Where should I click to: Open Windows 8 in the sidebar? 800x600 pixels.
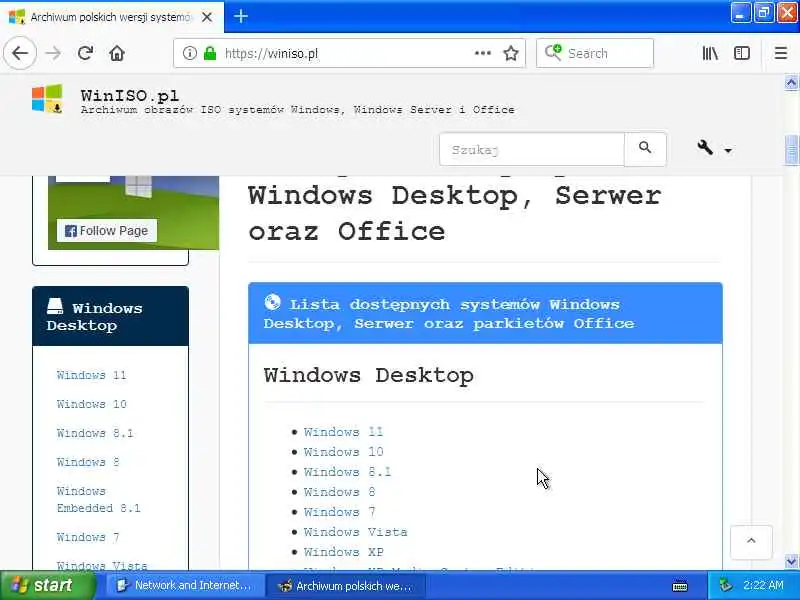click(x=88, y=462)
